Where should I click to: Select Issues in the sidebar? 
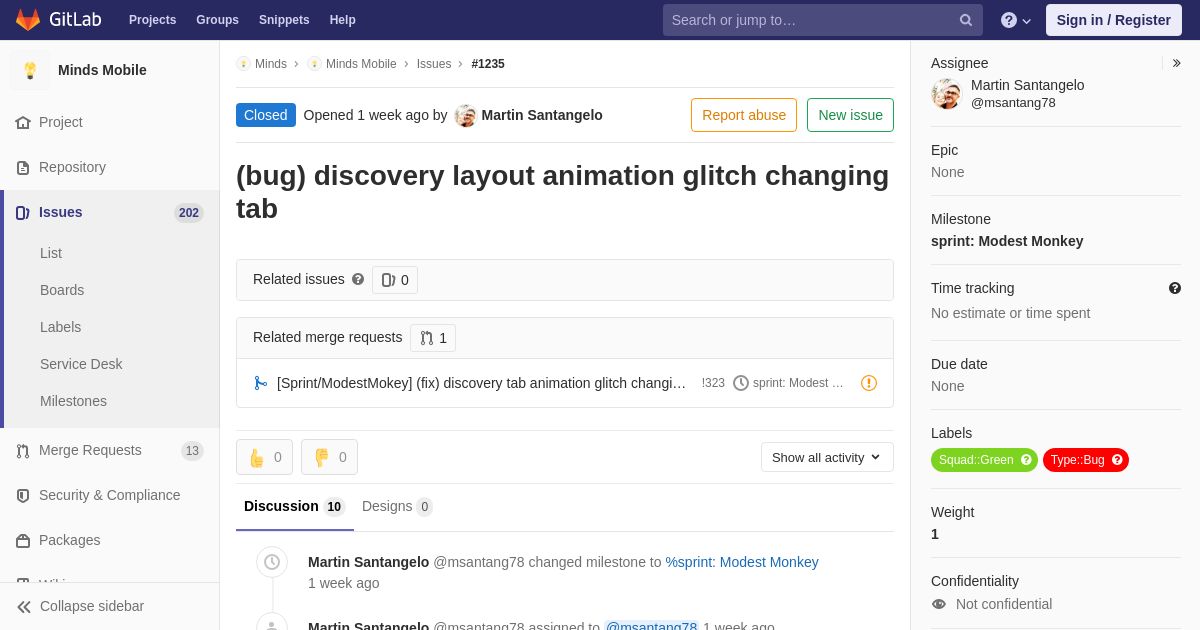61,212
